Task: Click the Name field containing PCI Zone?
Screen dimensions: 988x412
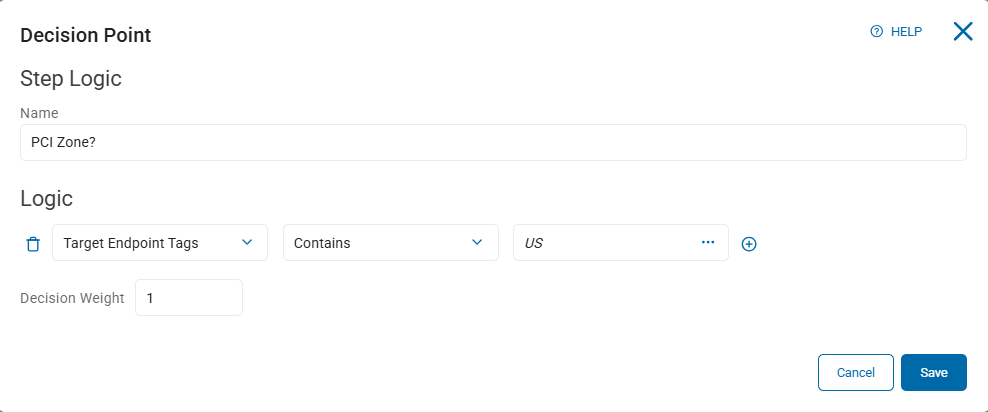Action: click(493, 142)
